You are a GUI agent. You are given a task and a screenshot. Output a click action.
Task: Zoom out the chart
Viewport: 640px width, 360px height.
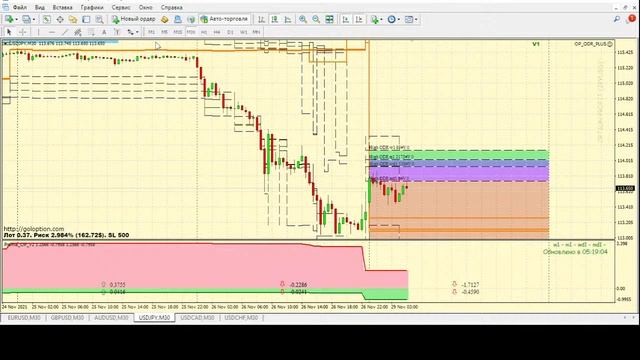pyautogui.click(x=316, y=19)
